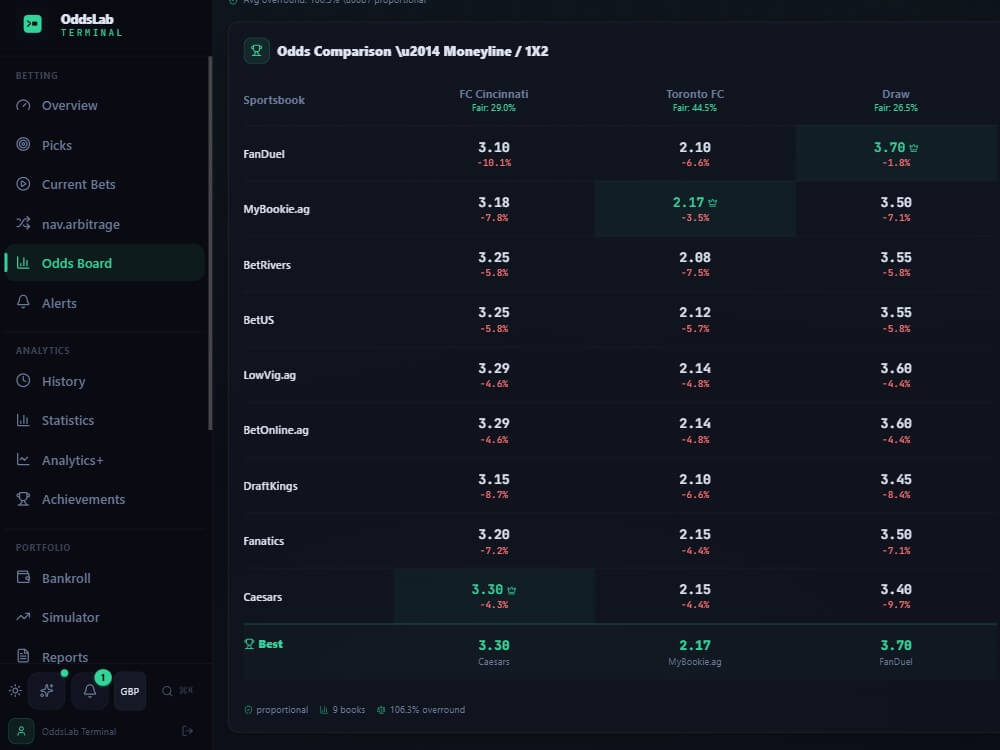This screenshot has height=750, width=1000.
Task: Select MyBookie.ag Toronto FC odds 2.17
Action: pos(695,209)
